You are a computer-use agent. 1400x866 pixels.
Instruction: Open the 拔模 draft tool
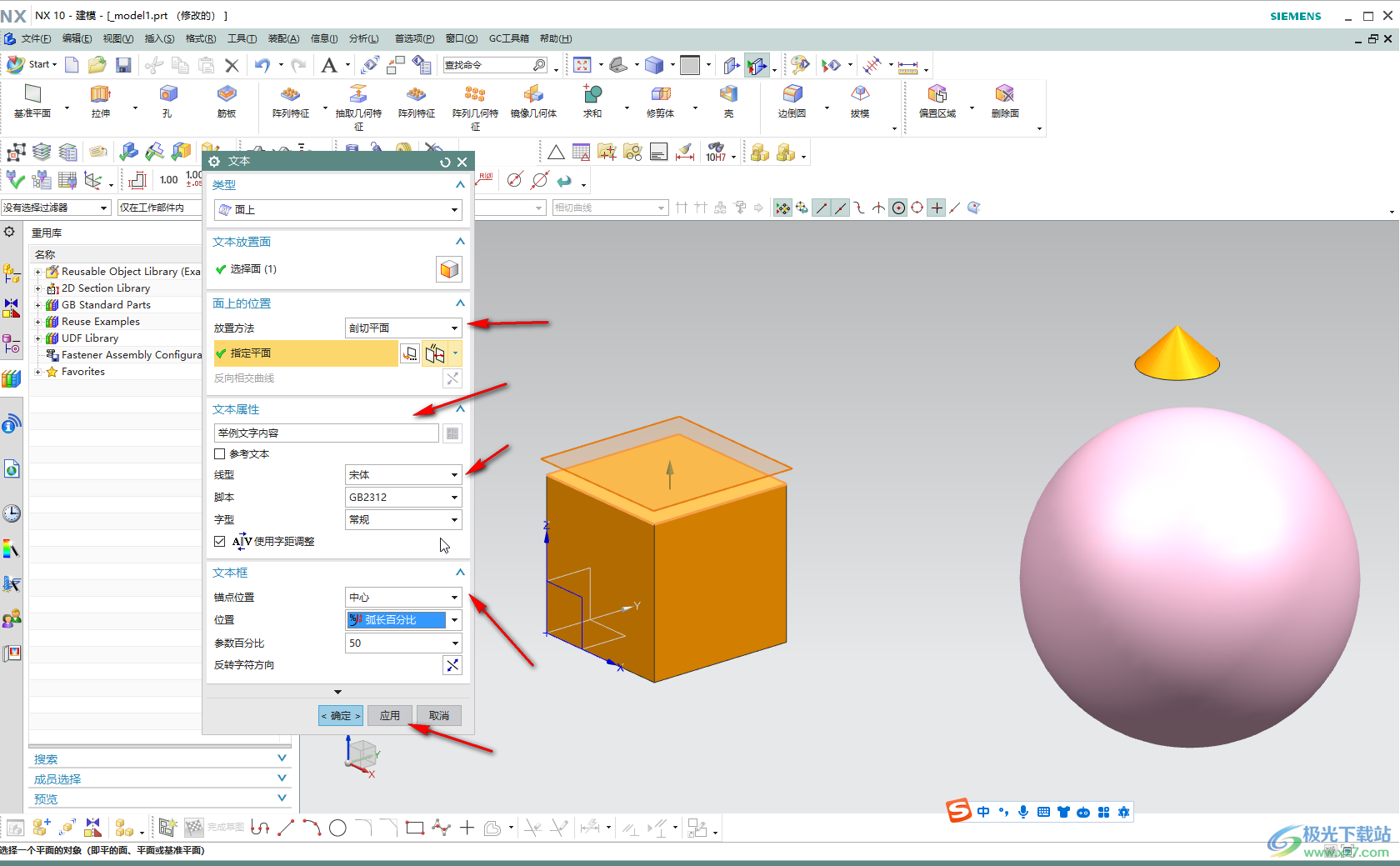(x=860, y=94)
